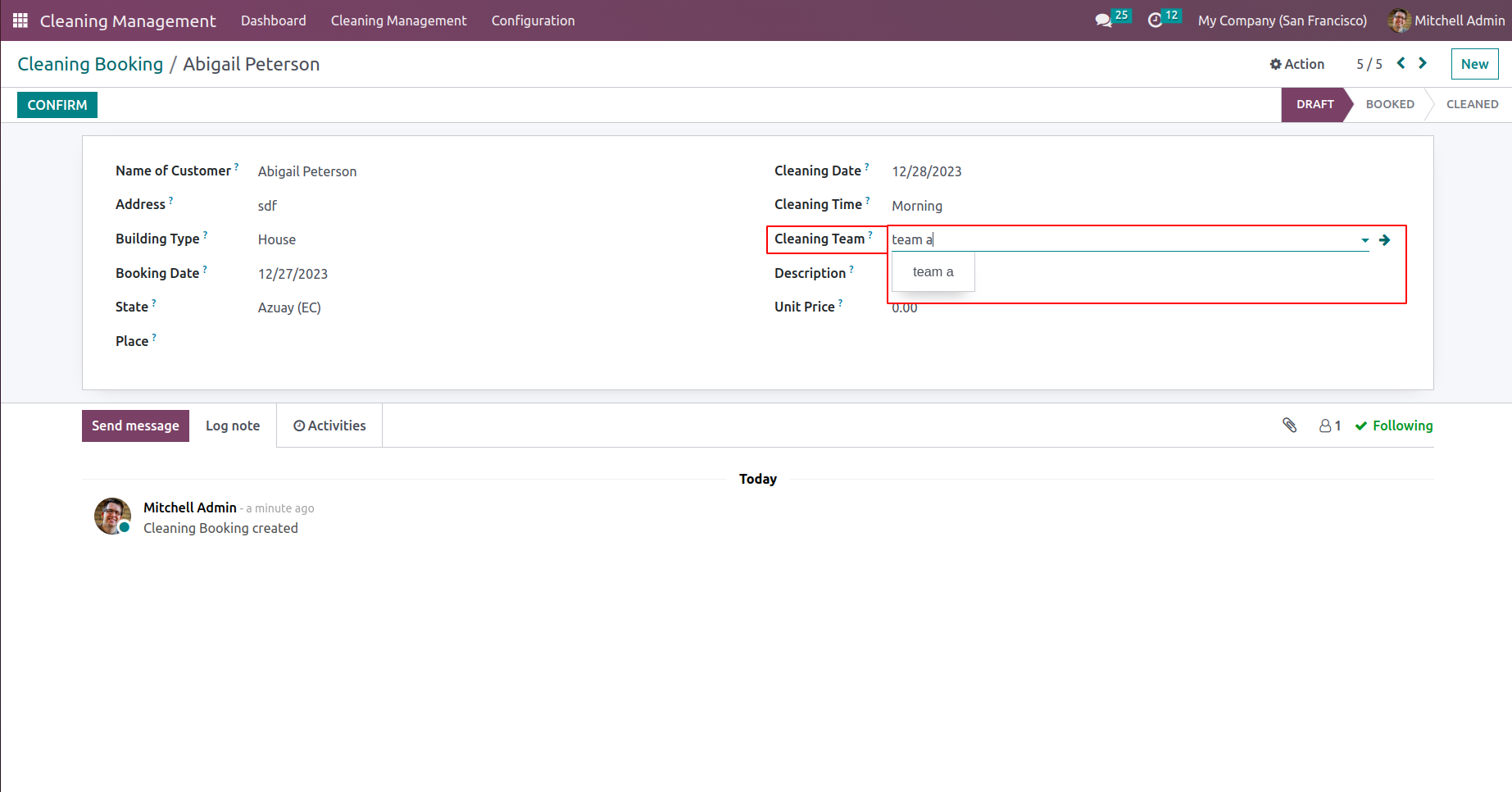This screenshot has width=1512, height=792.
Task: Click Send message button
Action: tap(135, 426)
